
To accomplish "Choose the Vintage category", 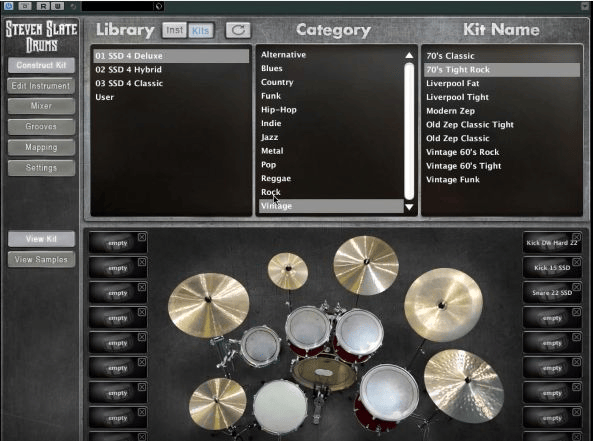I will [x=331, y=206].
